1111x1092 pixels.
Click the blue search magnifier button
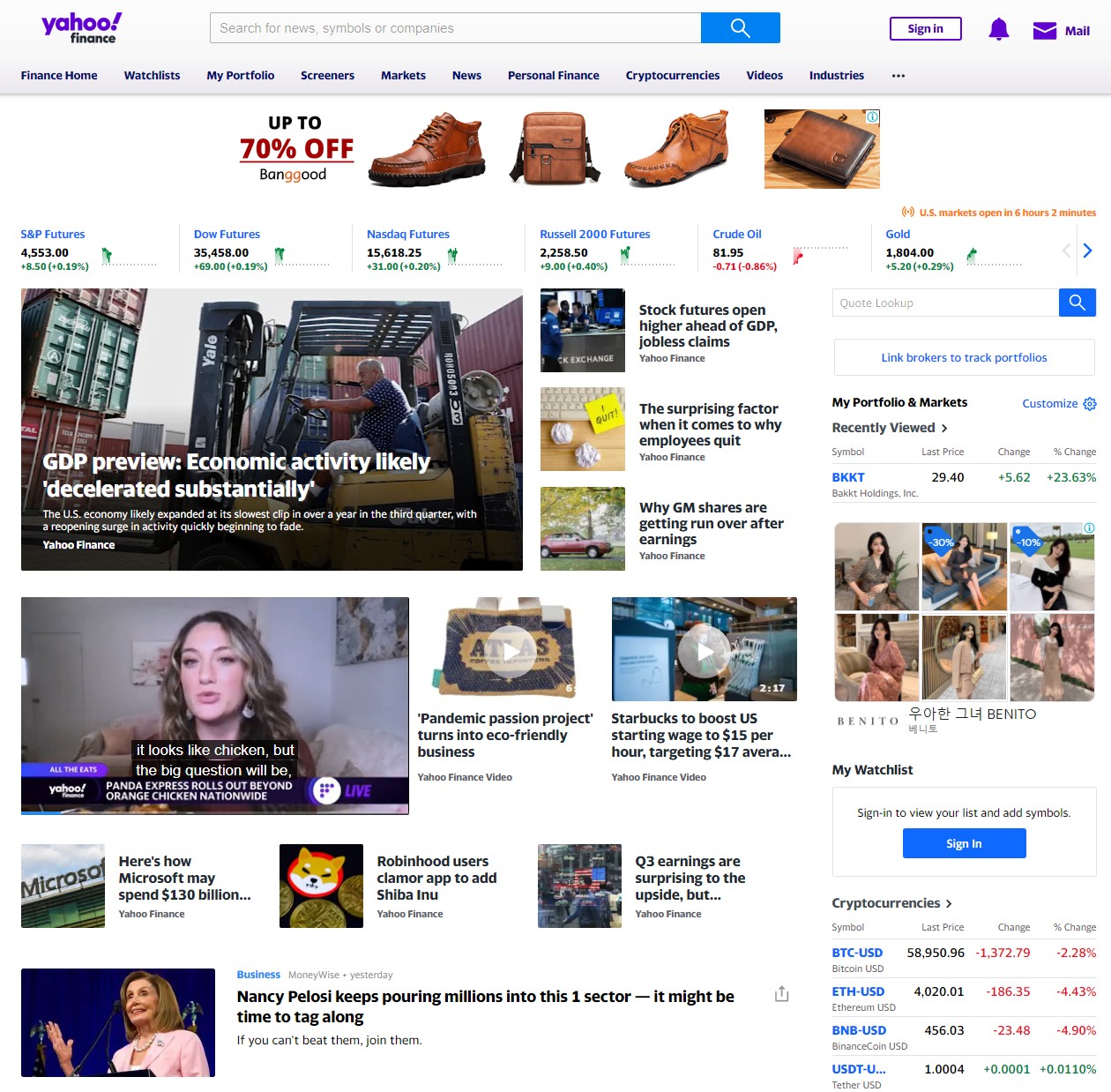pos(741,28)
